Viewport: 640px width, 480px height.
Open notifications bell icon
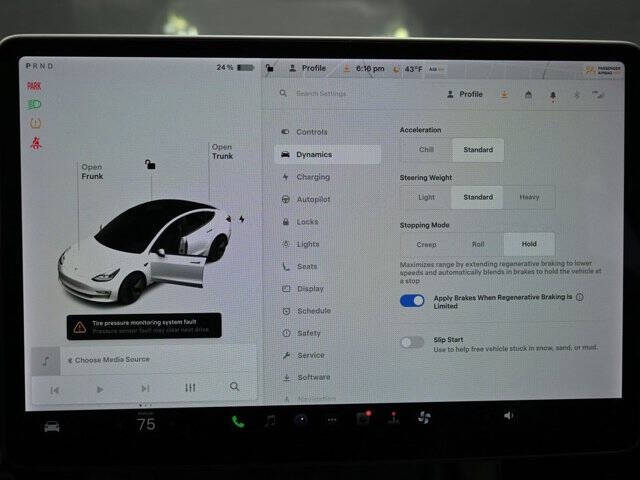pos(553,96)
